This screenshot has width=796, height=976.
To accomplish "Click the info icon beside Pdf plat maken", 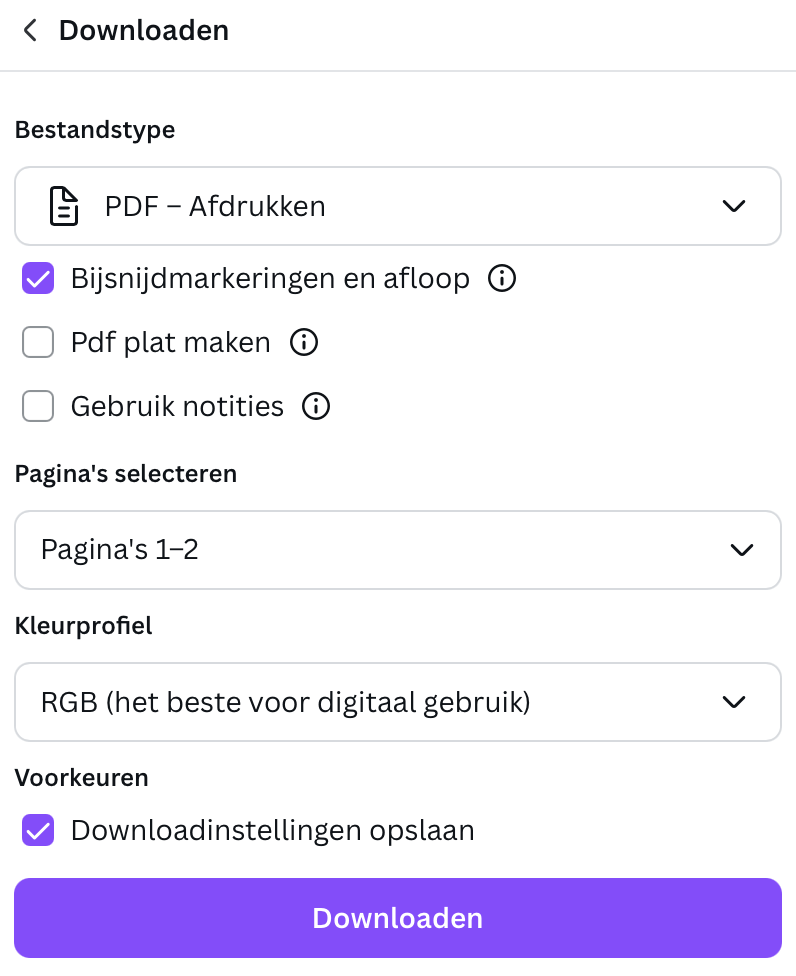I will 303,342.
